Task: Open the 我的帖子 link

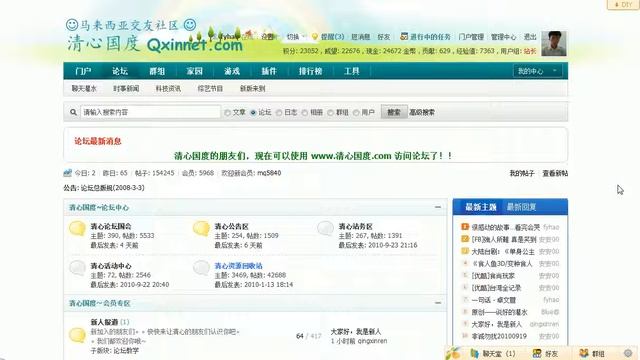Action: [522, 173]
